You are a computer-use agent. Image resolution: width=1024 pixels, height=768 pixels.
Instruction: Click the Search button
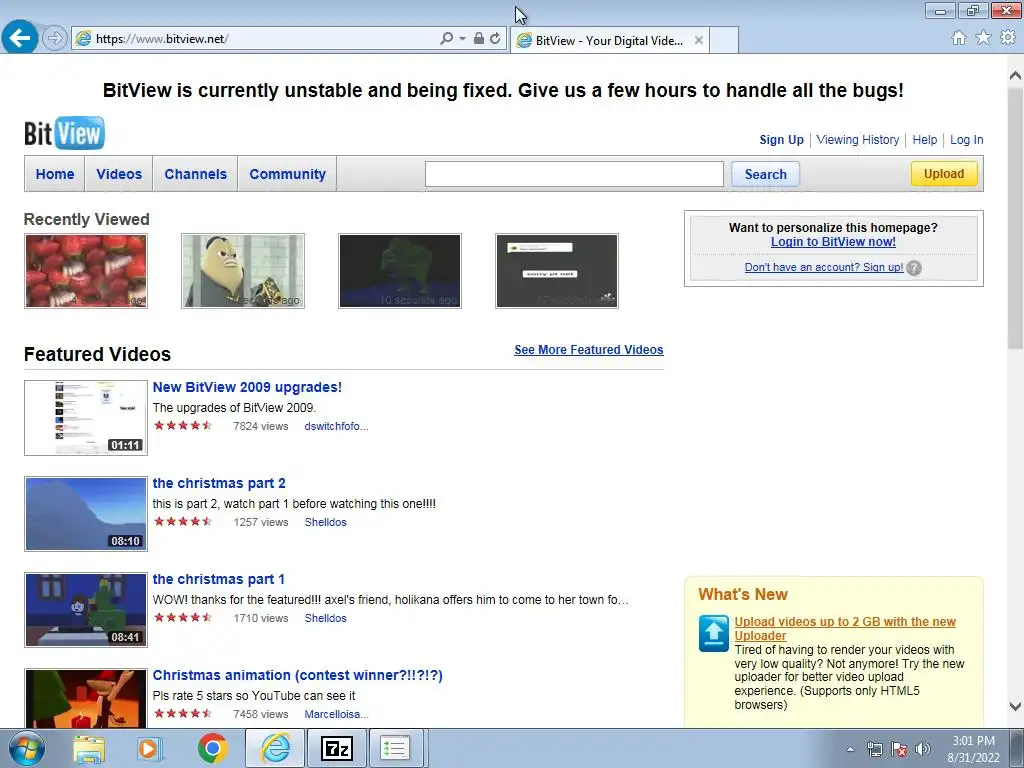click(x=765, y=174)
